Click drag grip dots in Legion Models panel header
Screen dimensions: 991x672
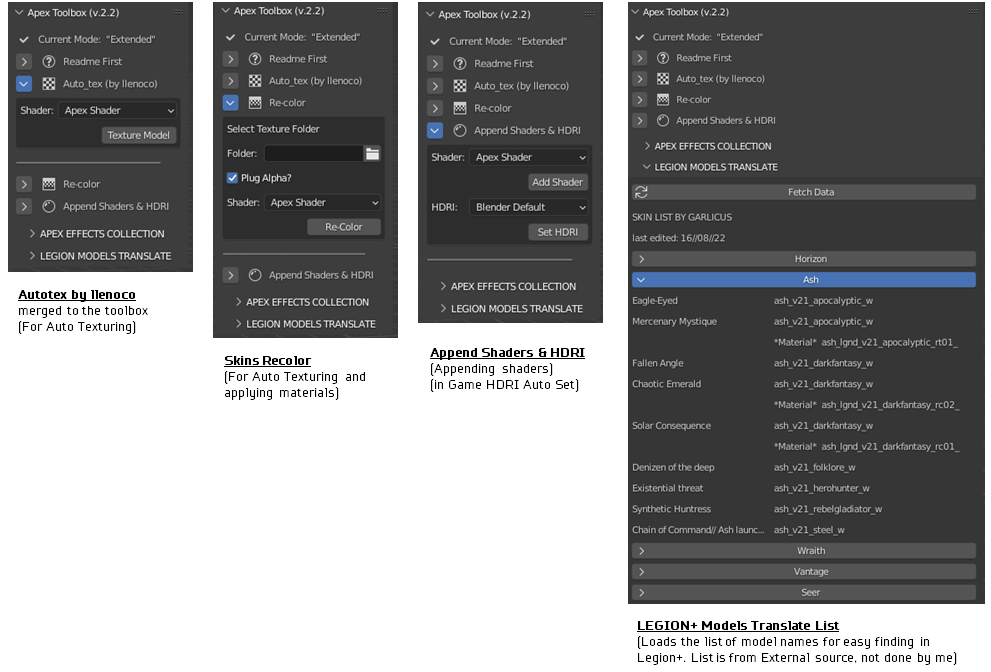[973, 11]
